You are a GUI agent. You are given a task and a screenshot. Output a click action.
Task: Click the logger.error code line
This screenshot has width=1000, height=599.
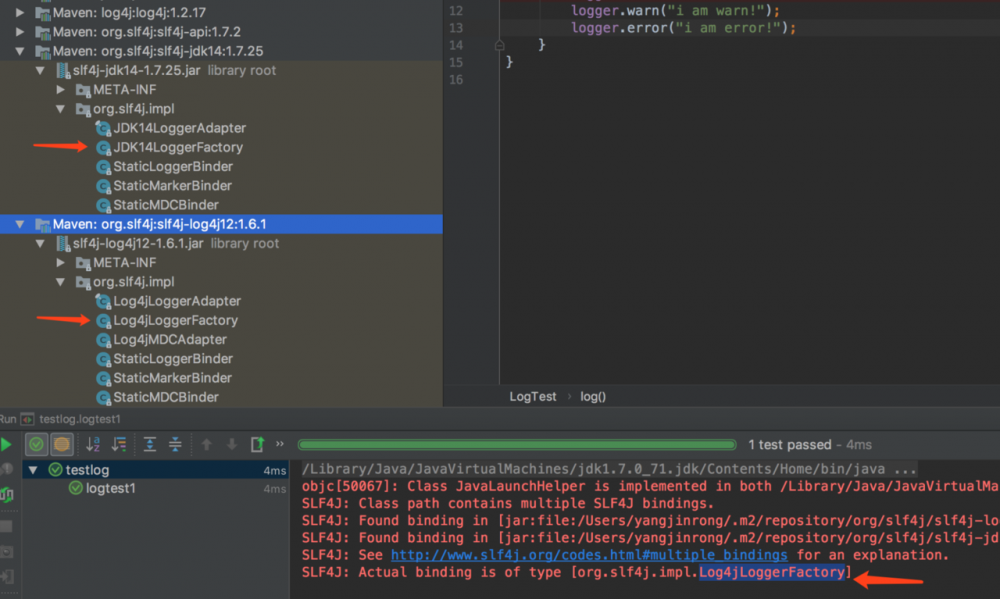(684, 28)
